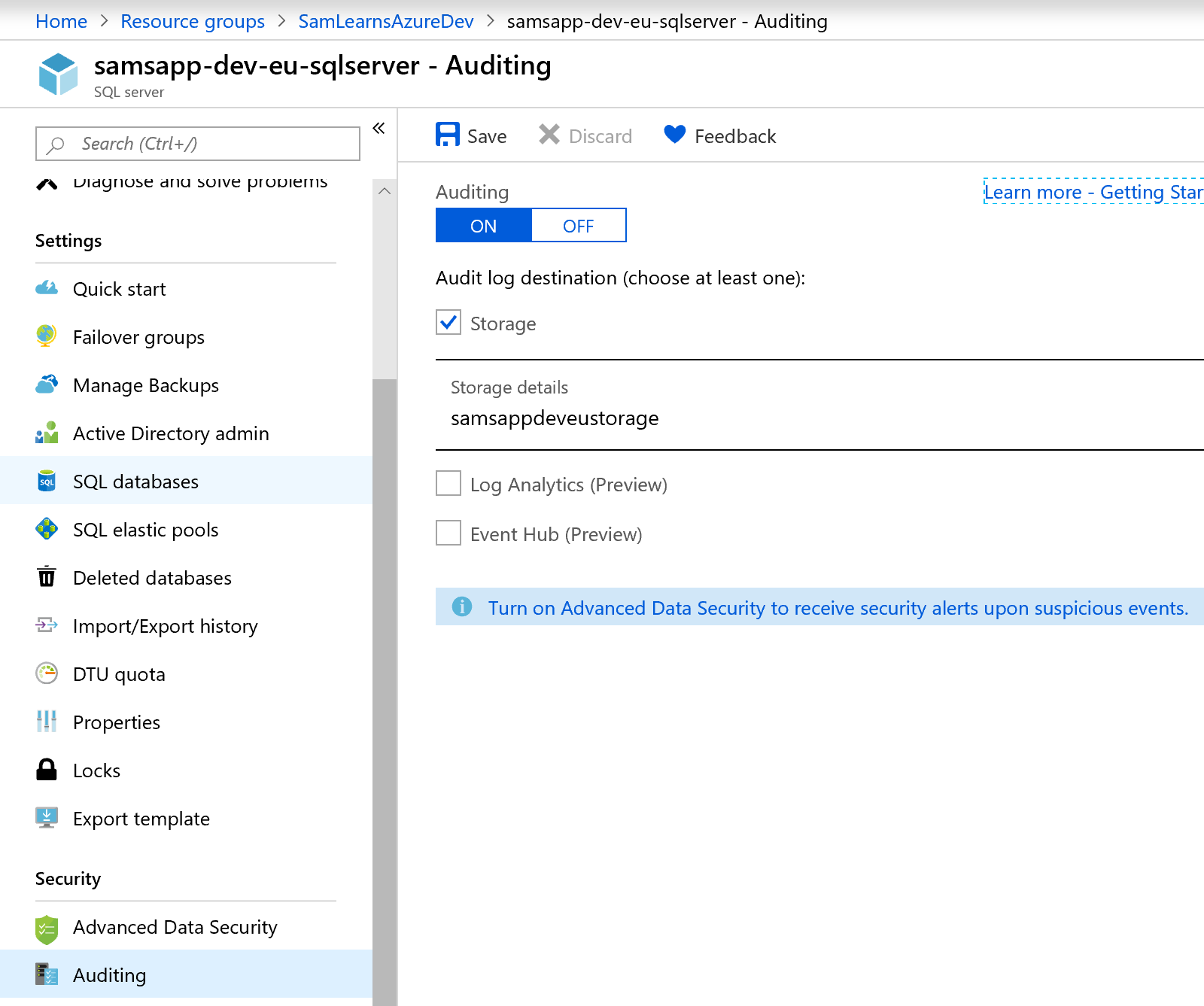
Task: Open the SQL databases icon in sidebar
Action: [47, 482]
